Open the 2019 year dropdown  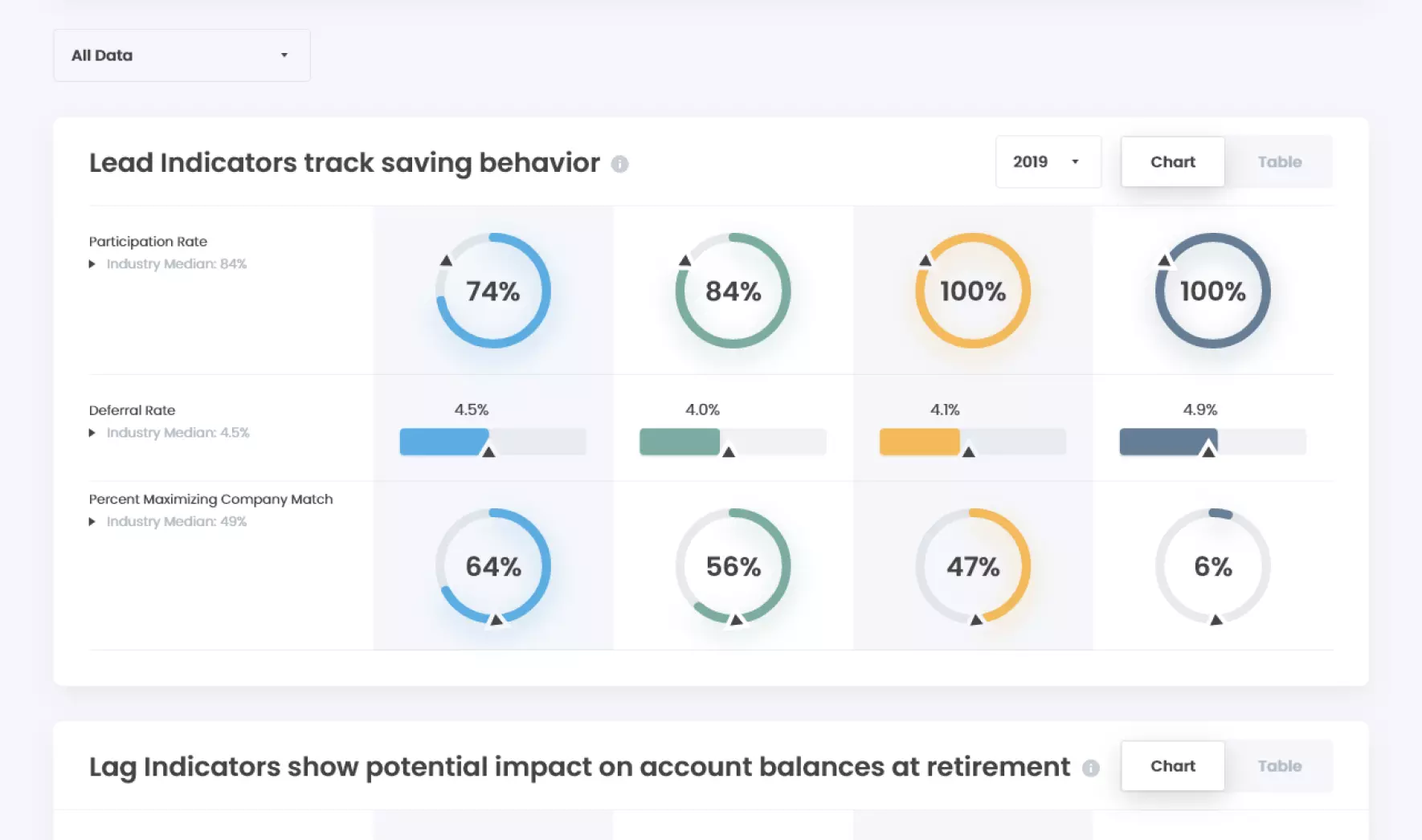click(x=1048, y=162)
